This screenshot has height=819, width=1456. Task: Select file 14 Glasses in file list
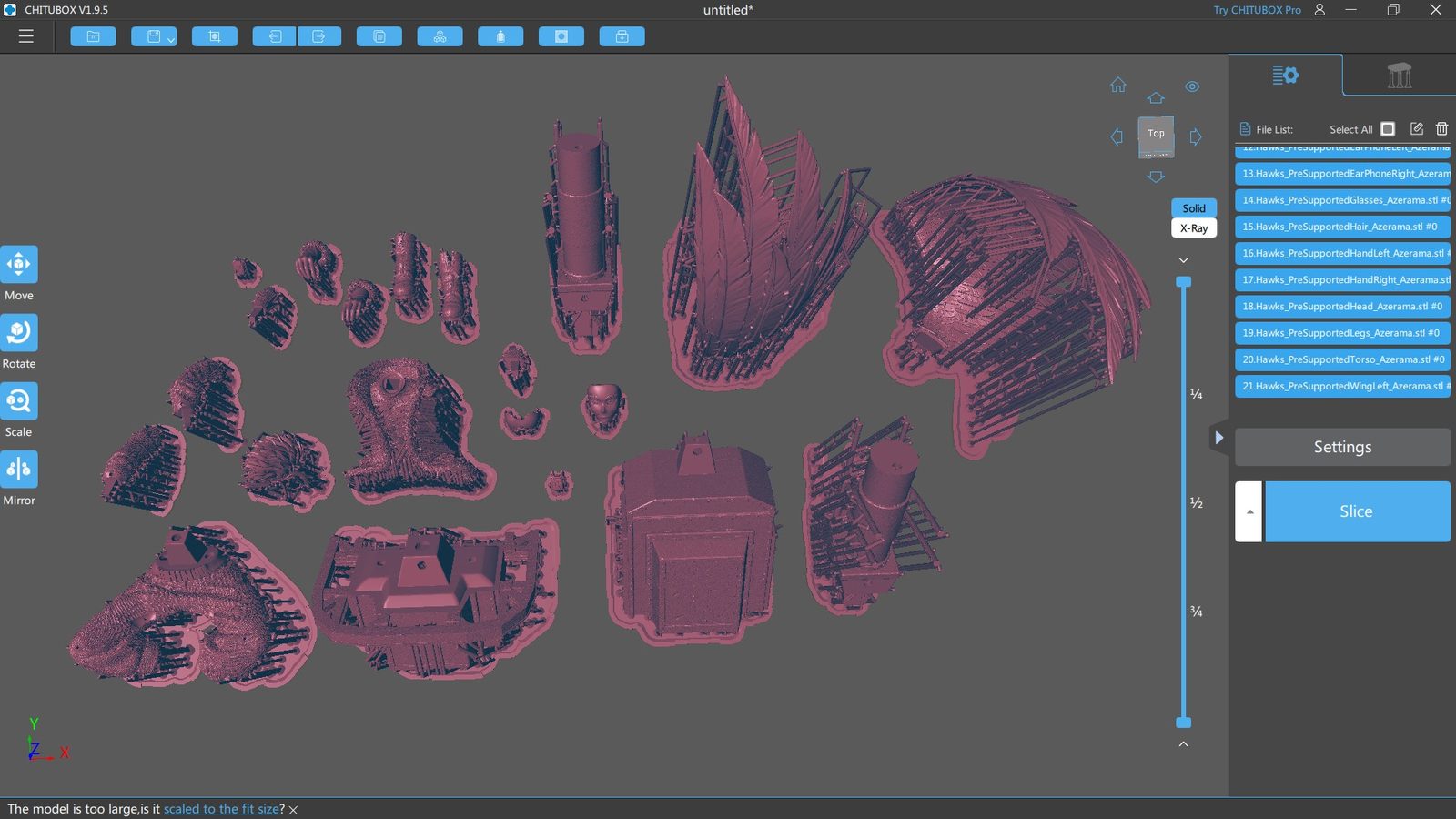coord(1342,200)
